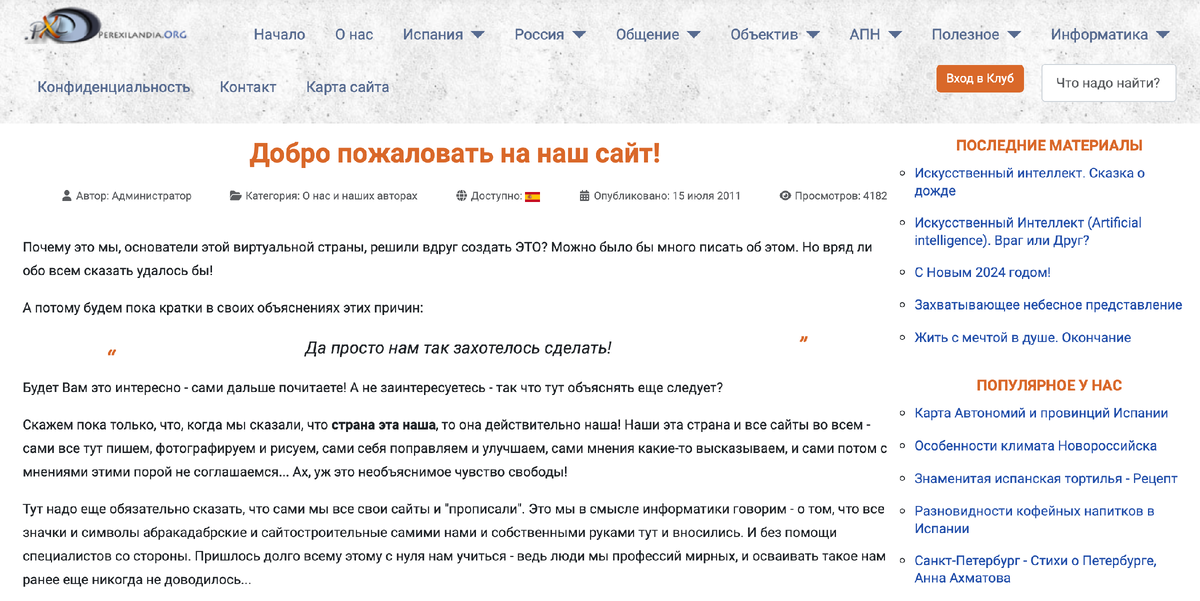Open Разновидности кофейных напитков в Испании

(1034, 520)
